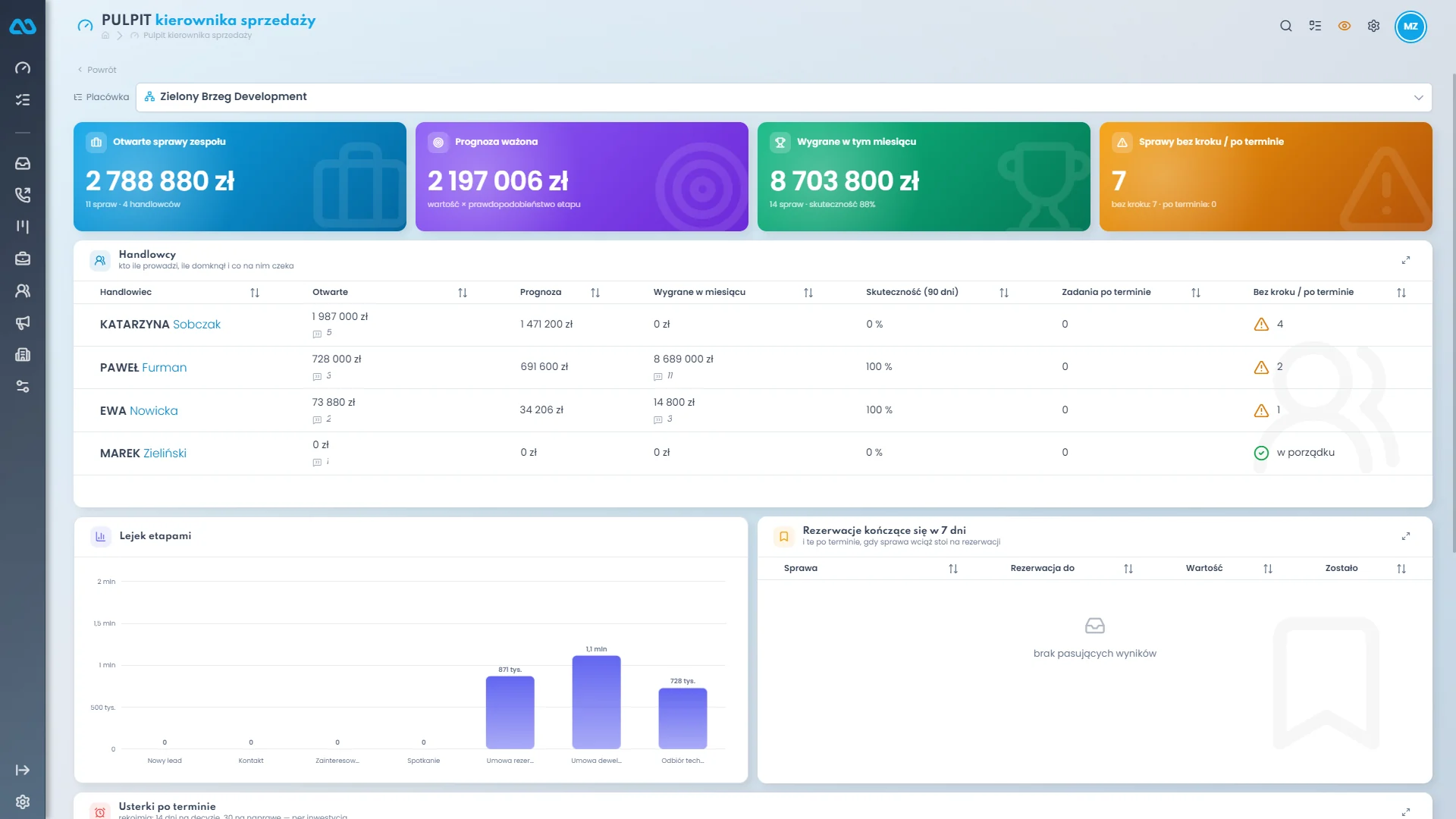The height and width of the screenshot is (819, 1456).
Task: Go back using Powrót link
Action: coord(97,70)
